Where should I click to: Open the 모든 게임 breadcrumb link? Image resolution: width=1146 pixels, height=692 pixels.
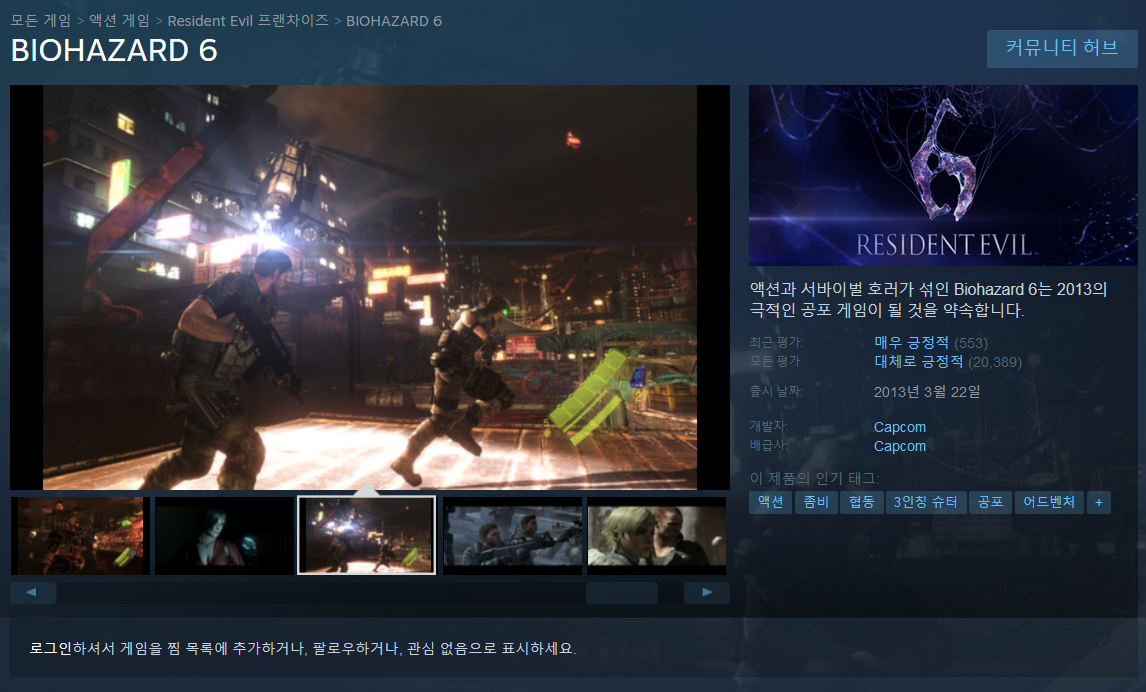41,20
